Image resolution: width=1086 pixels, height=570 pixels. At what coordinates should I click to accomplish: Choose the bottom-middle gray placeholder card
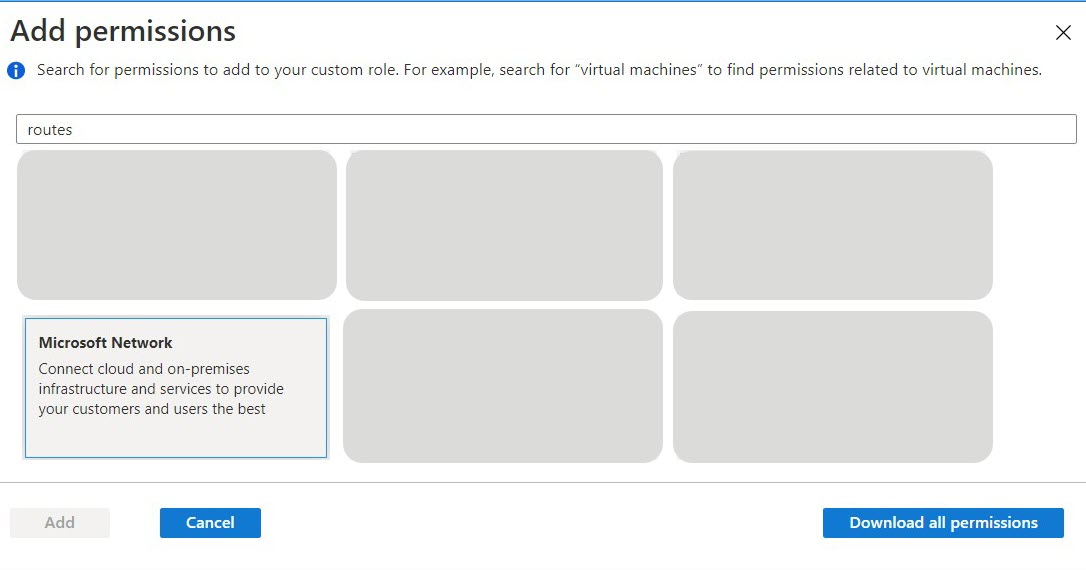click(x=503, y=386)
